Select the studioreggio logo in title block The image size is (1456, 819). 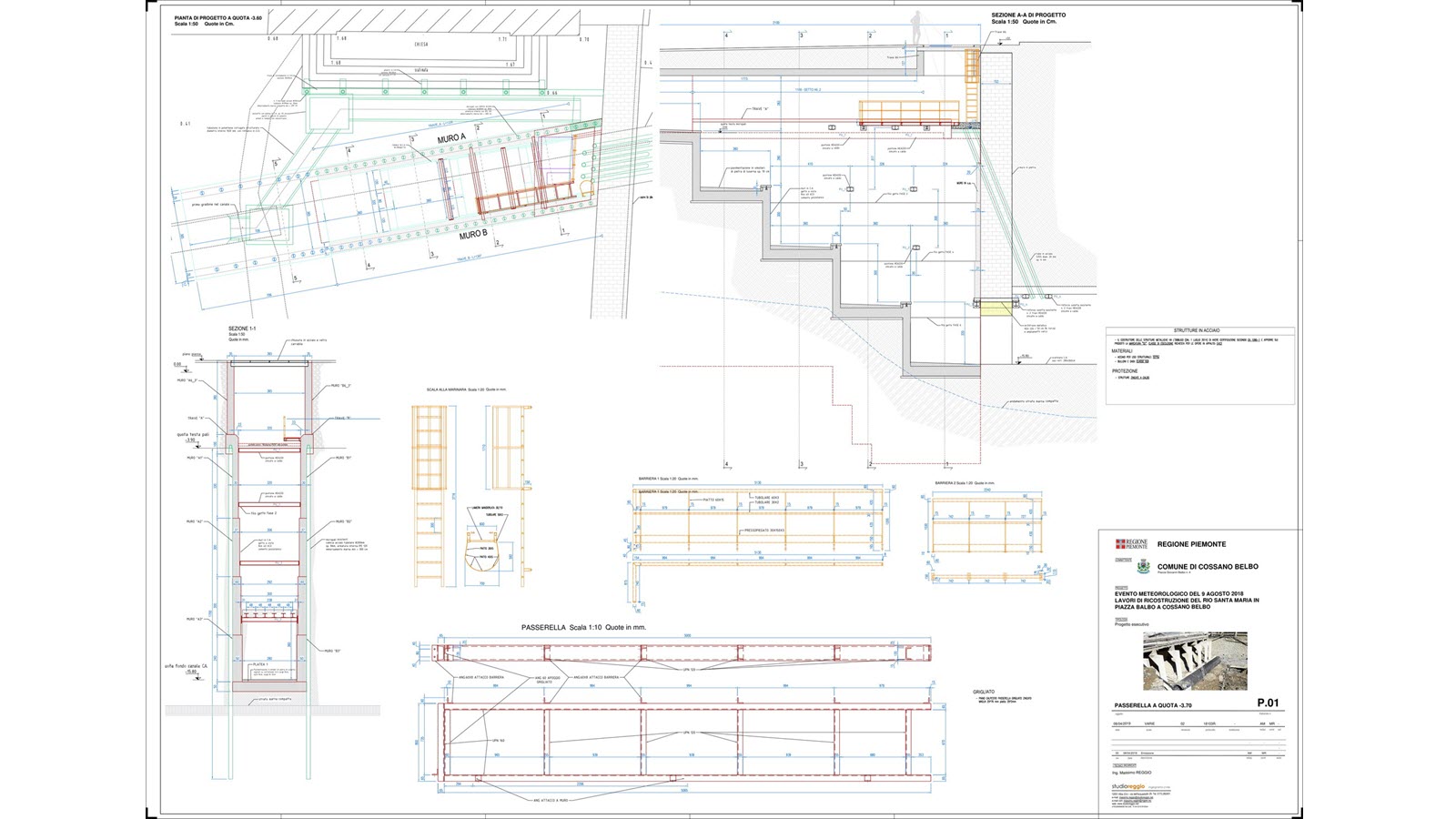(x=1127, y=786)
